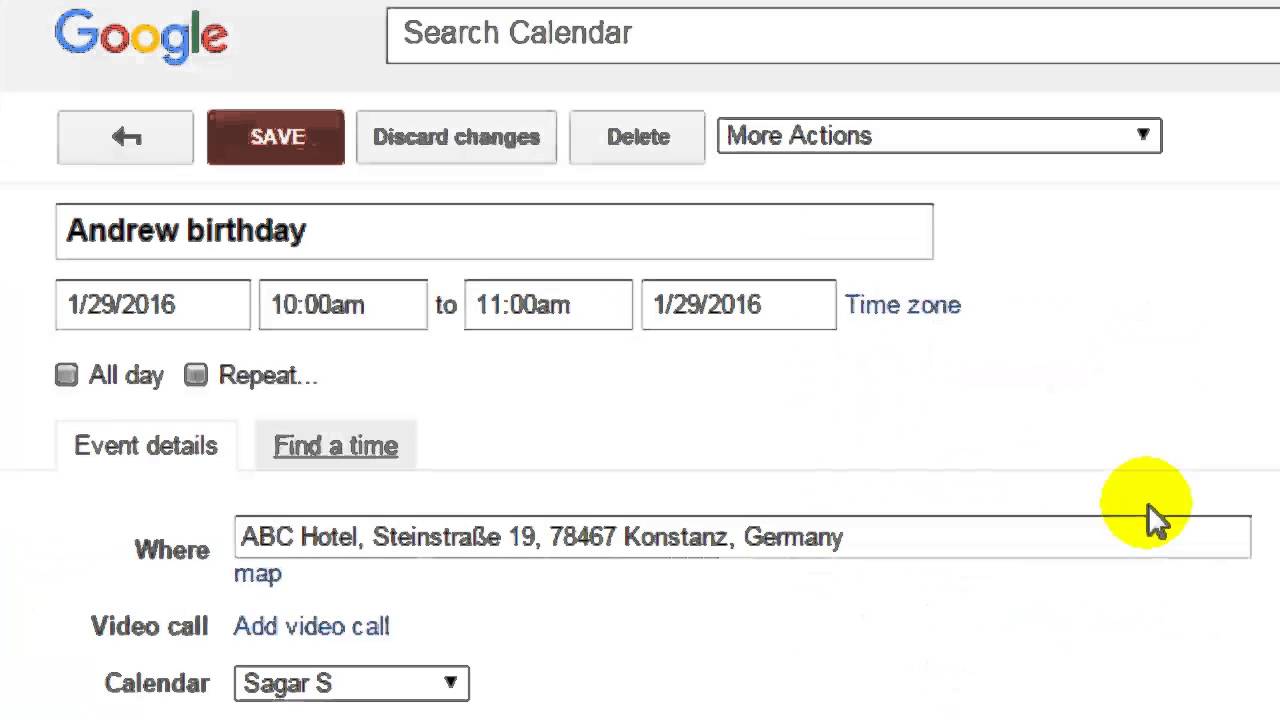The width and height of the screenshot is (1280, 720).
Task: Focus the Search Calendar field
Action: click(x=830, y=34)
